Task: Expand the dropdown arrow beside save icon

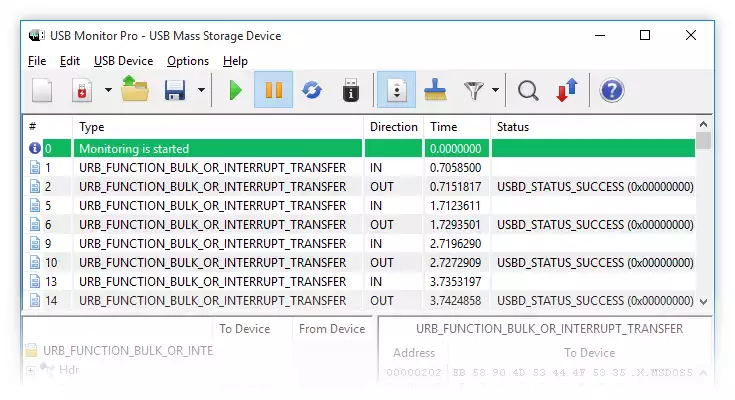Action: [201, 91]
